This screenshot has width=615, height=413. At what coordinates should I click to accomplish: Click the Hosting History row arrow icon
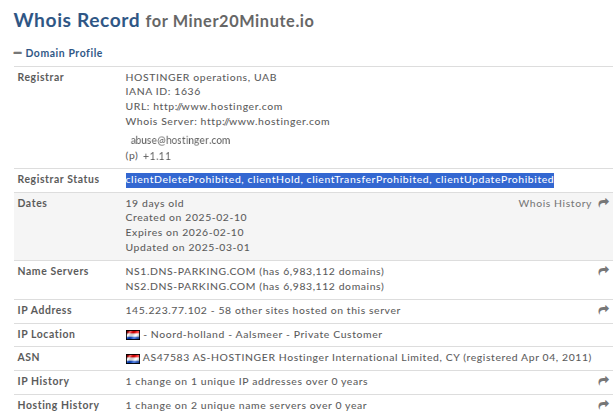pyautogui.click(x=603, y=404)
